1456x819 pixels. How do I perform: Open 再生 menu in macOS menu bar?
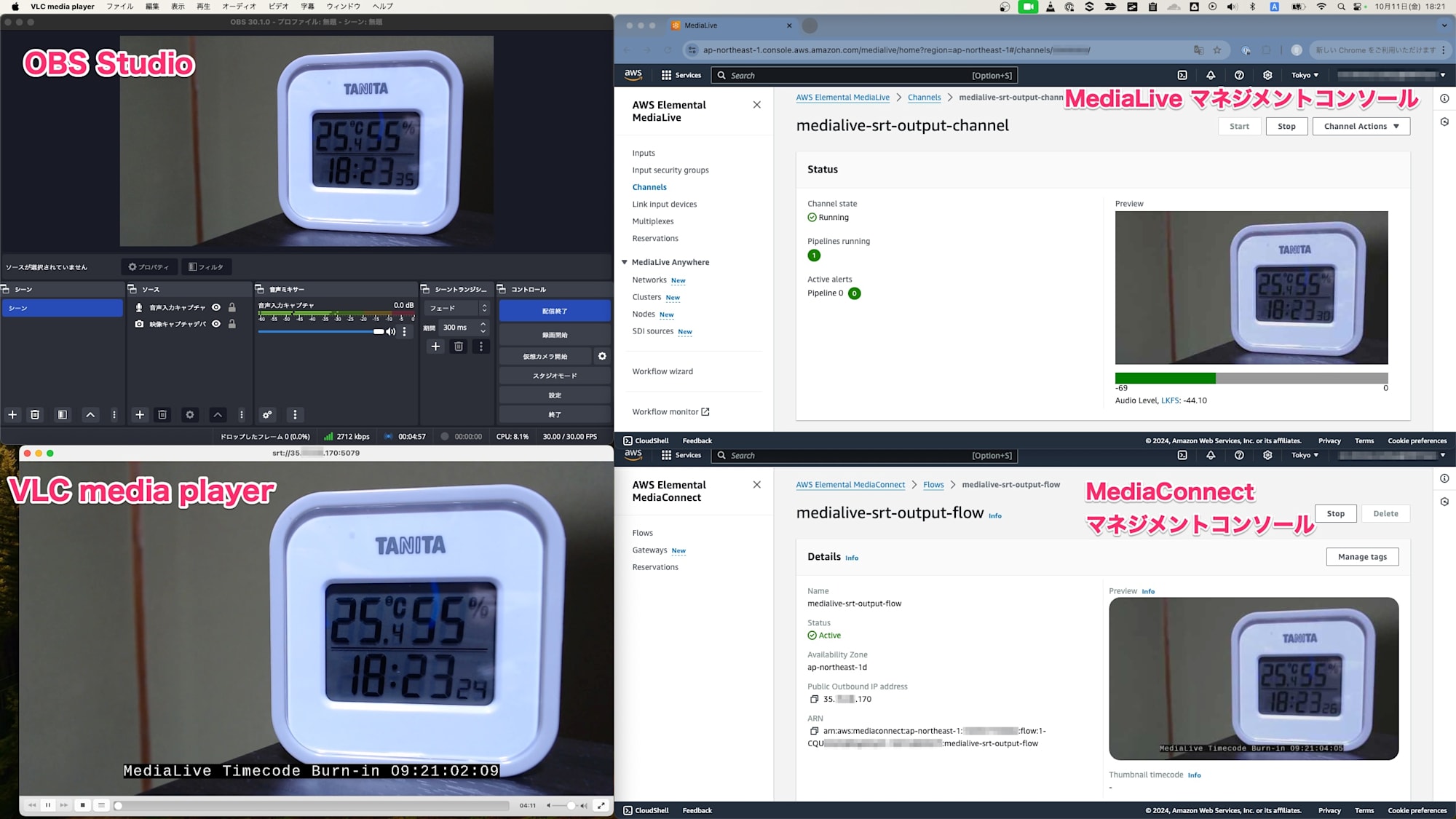pos(204,7)
